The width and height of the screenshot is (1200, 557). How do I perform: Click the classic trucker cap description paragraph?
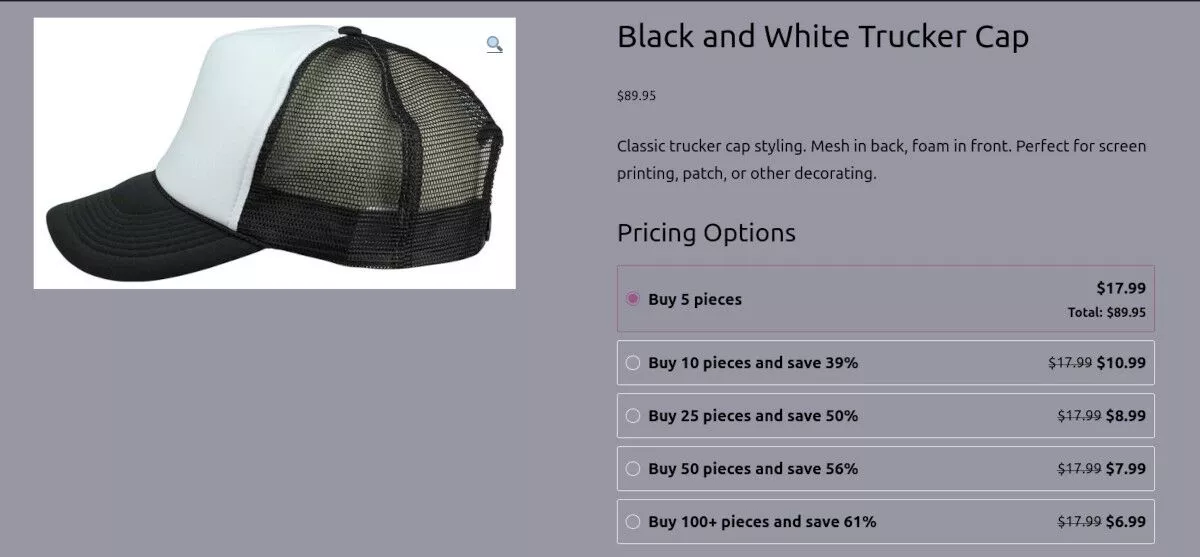click(x=881, y=160)
